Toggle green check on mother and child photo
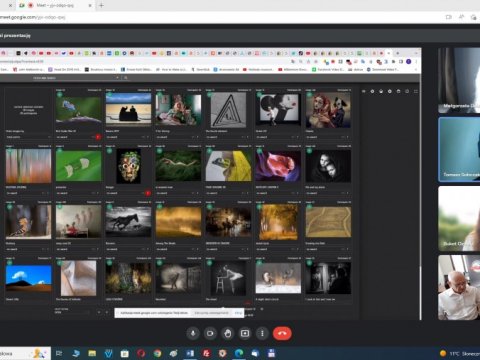 click(309, 151)
